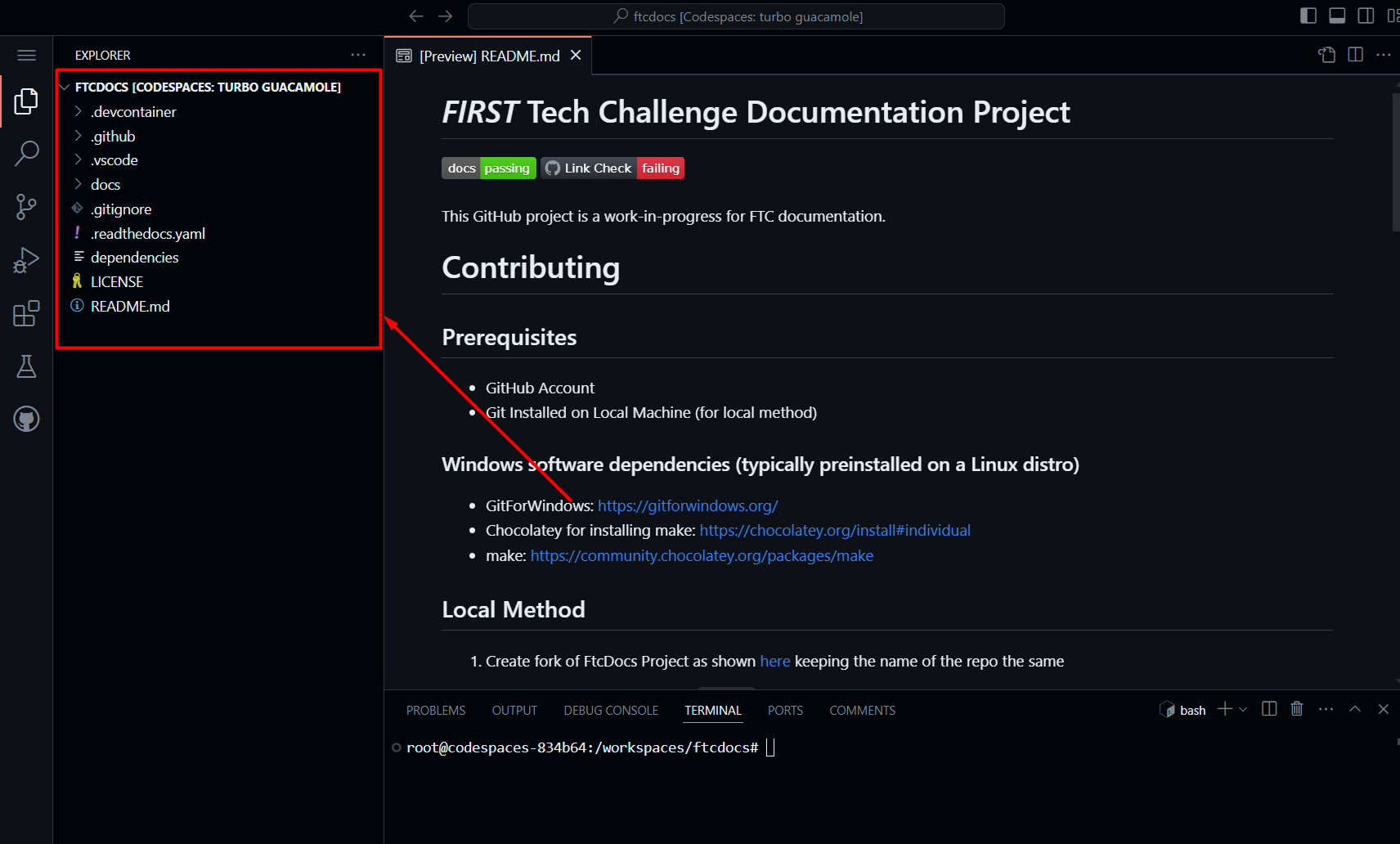Open the Extensions view
The height and width of the screenshot is (844, 1400).
pos(26,313)
